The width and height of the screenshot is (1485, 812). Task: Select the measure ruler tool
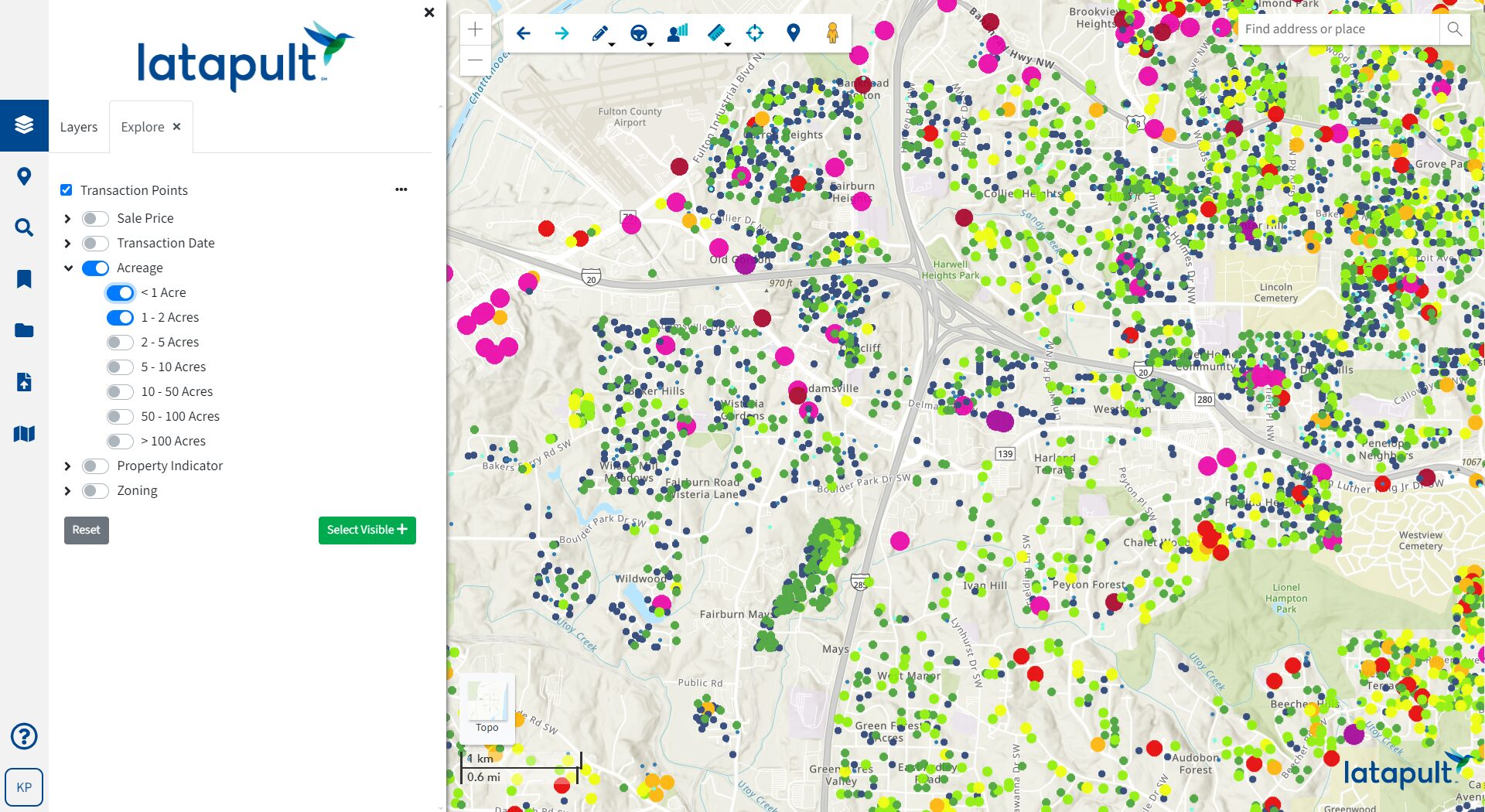[717, 33]
